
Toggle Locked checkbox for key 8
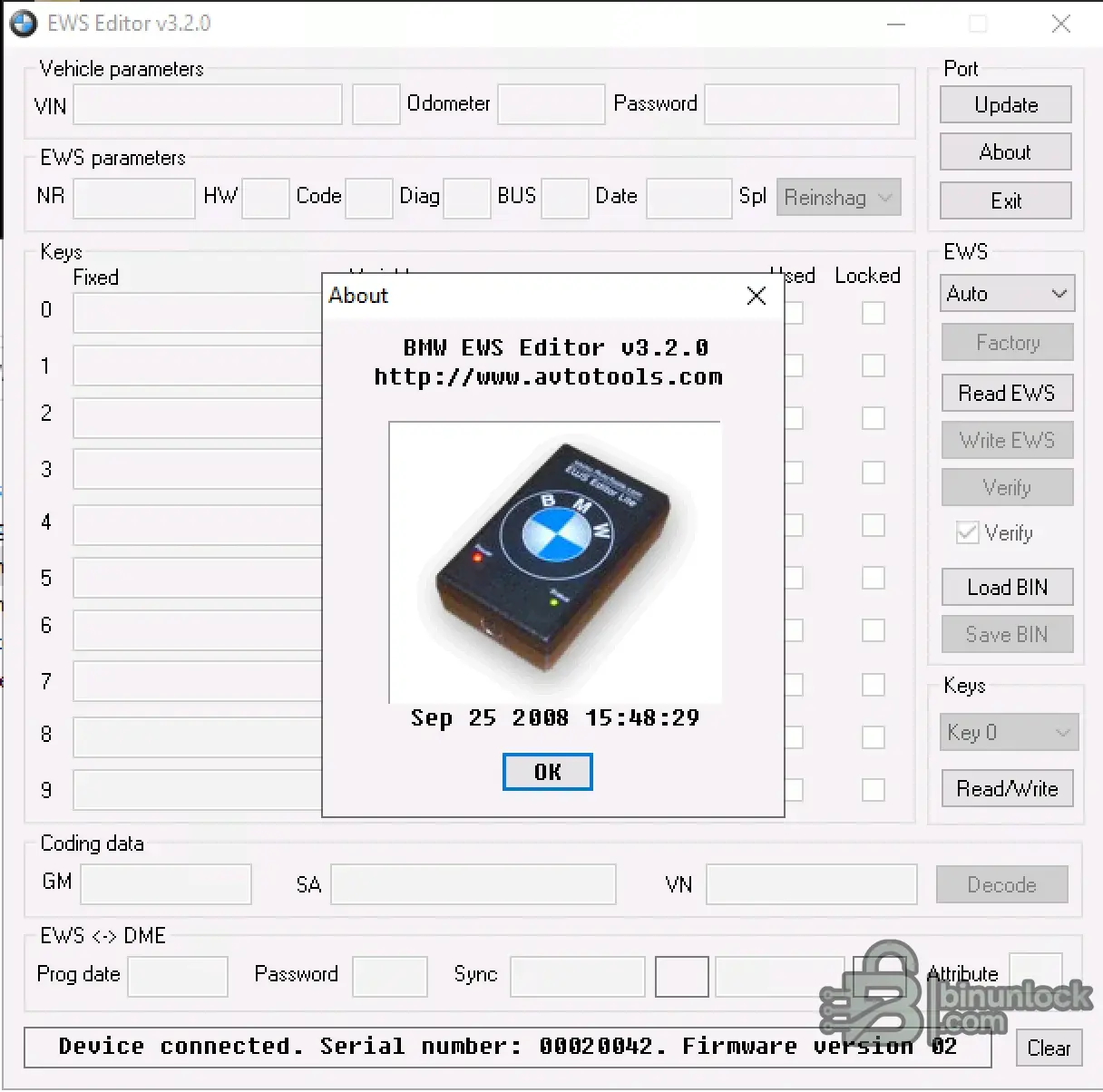874,737
